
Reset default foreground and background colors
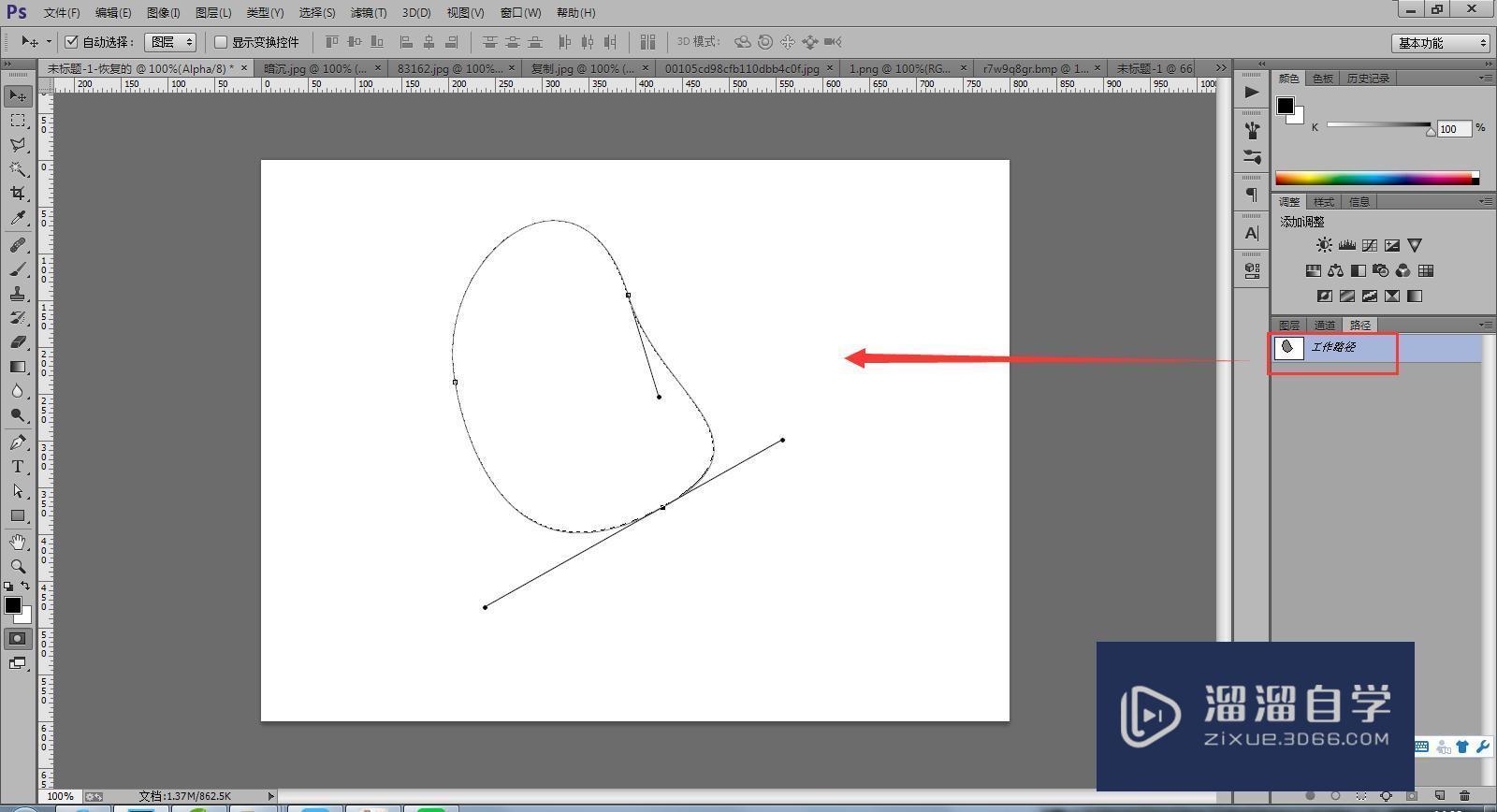point(8,586)
